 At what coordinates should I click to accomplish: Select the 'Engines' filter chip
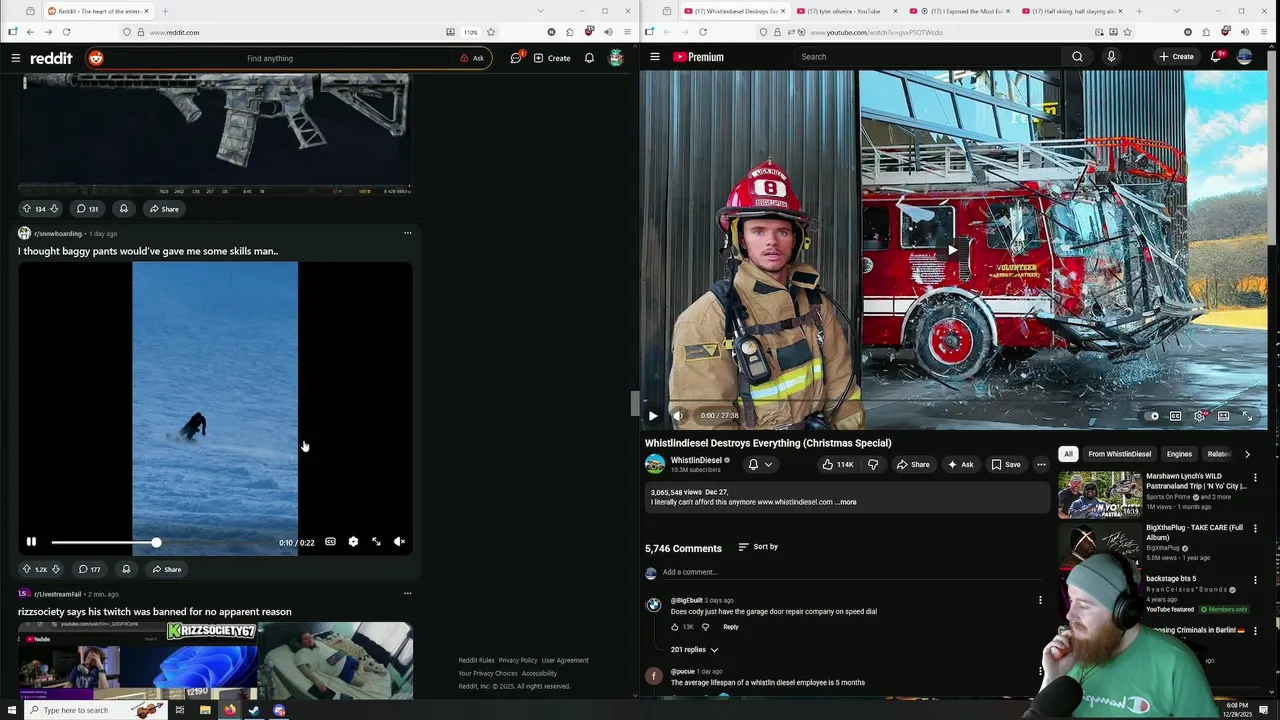pyautogui.click(x=1179, y=454)
